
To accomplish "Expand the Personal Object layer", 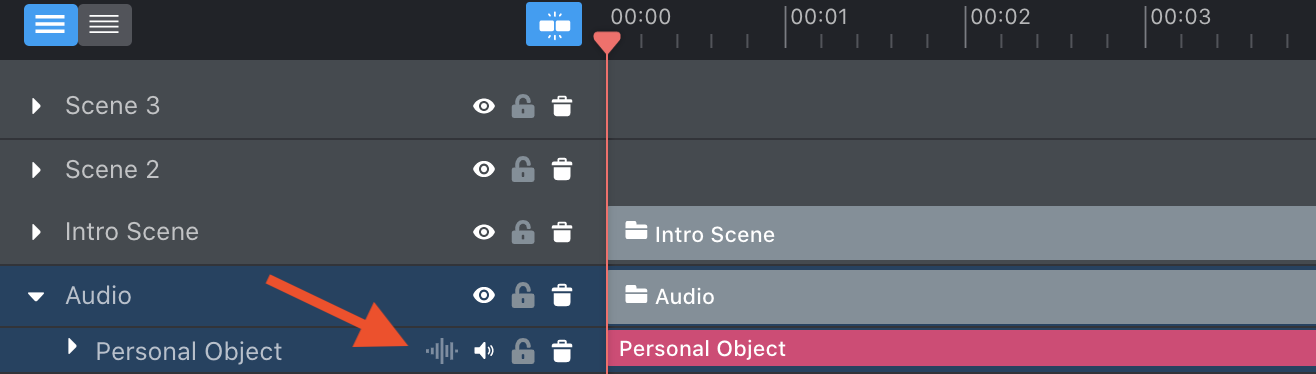I will pos(71,346).
